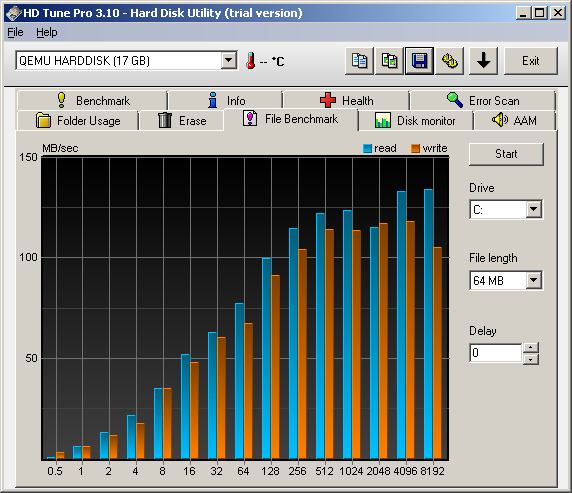This screenshot has width=572, height=493.
Task: Open the File menu
Action: [15, 32]
